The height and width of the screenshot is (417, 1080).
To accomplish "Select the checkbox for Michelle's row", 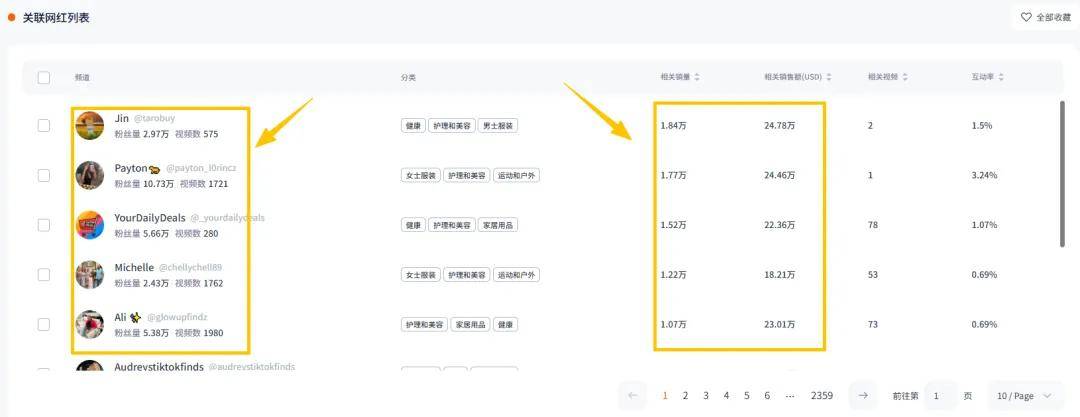I will 44,275.
